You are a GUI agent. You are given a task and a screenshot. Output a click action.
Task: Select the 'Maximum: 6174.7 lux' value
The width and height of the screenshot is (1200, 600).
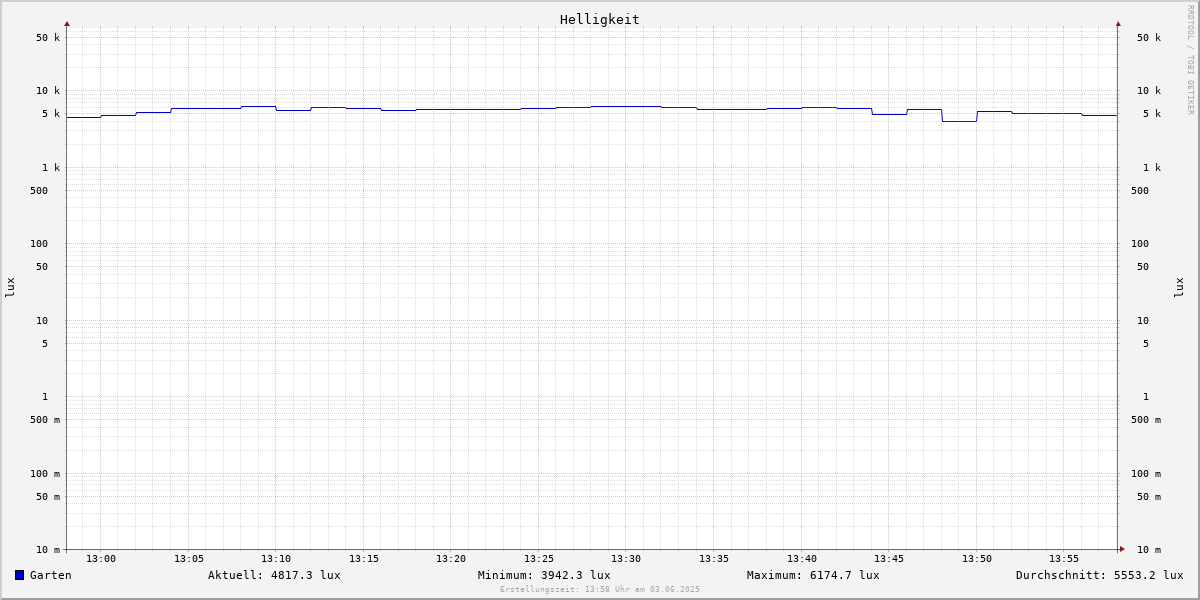click(813, 575)
